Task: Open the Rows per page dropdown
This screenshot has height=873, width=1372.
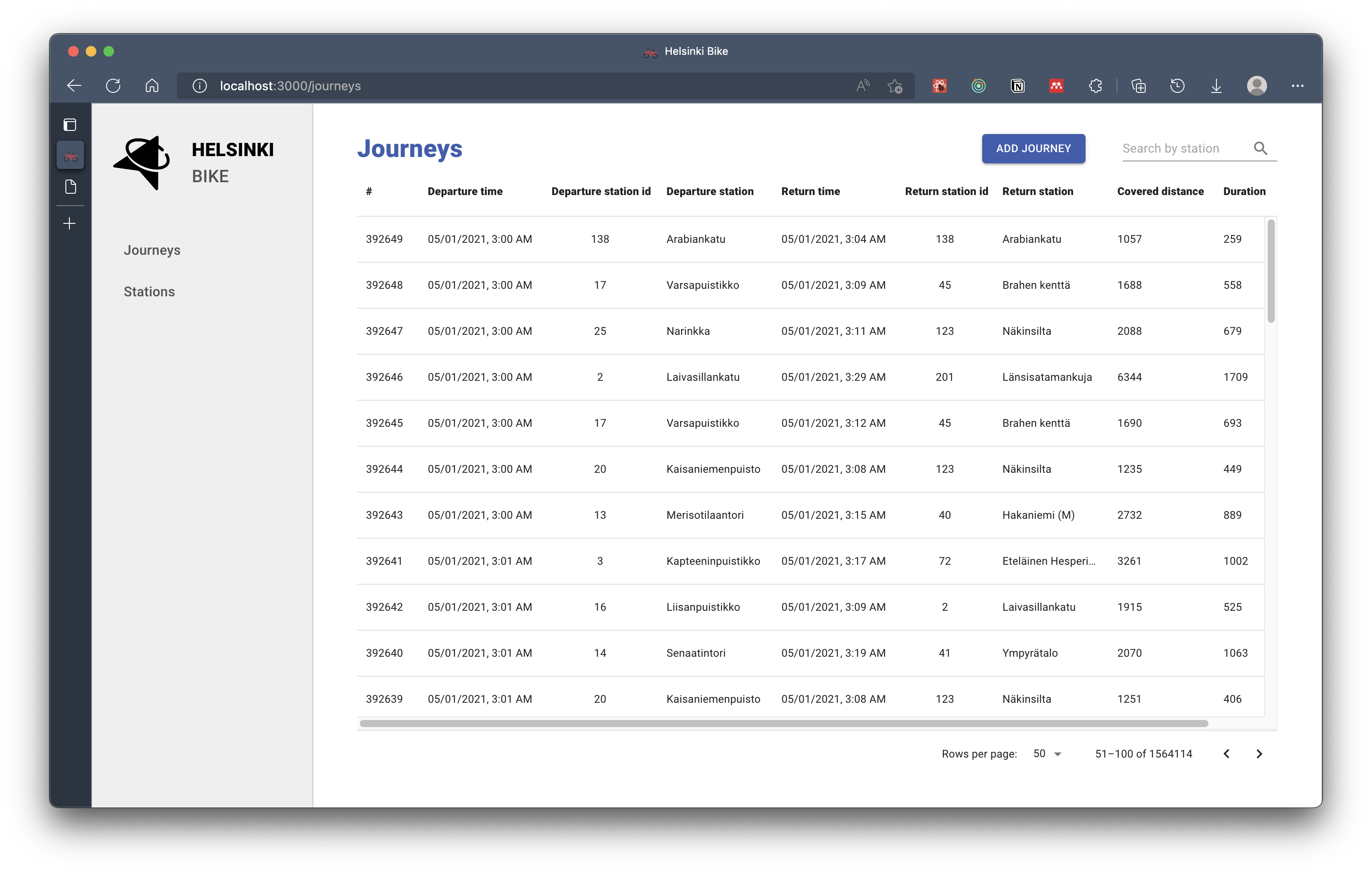Action: pyautogui.click(x=1047, y=753)
